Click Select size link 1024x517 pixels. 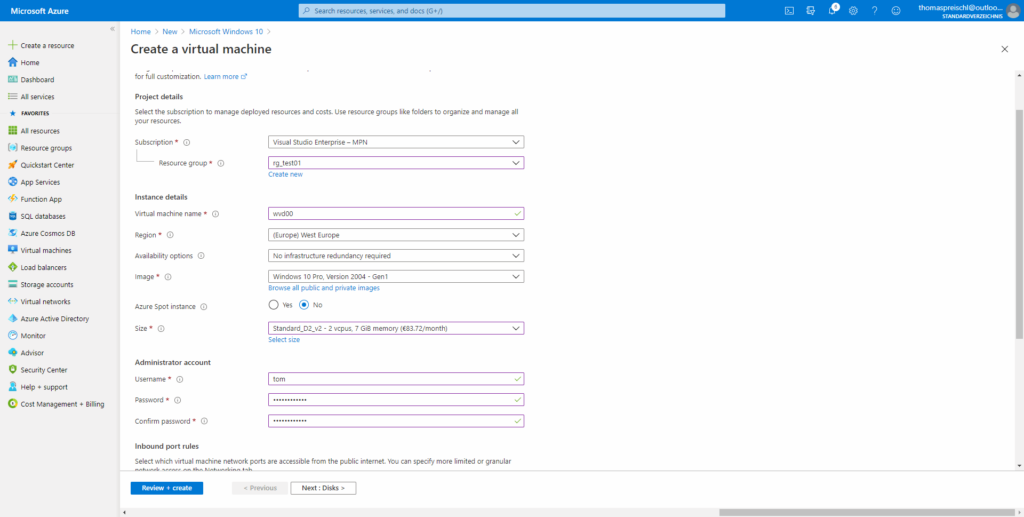(284, 339)
